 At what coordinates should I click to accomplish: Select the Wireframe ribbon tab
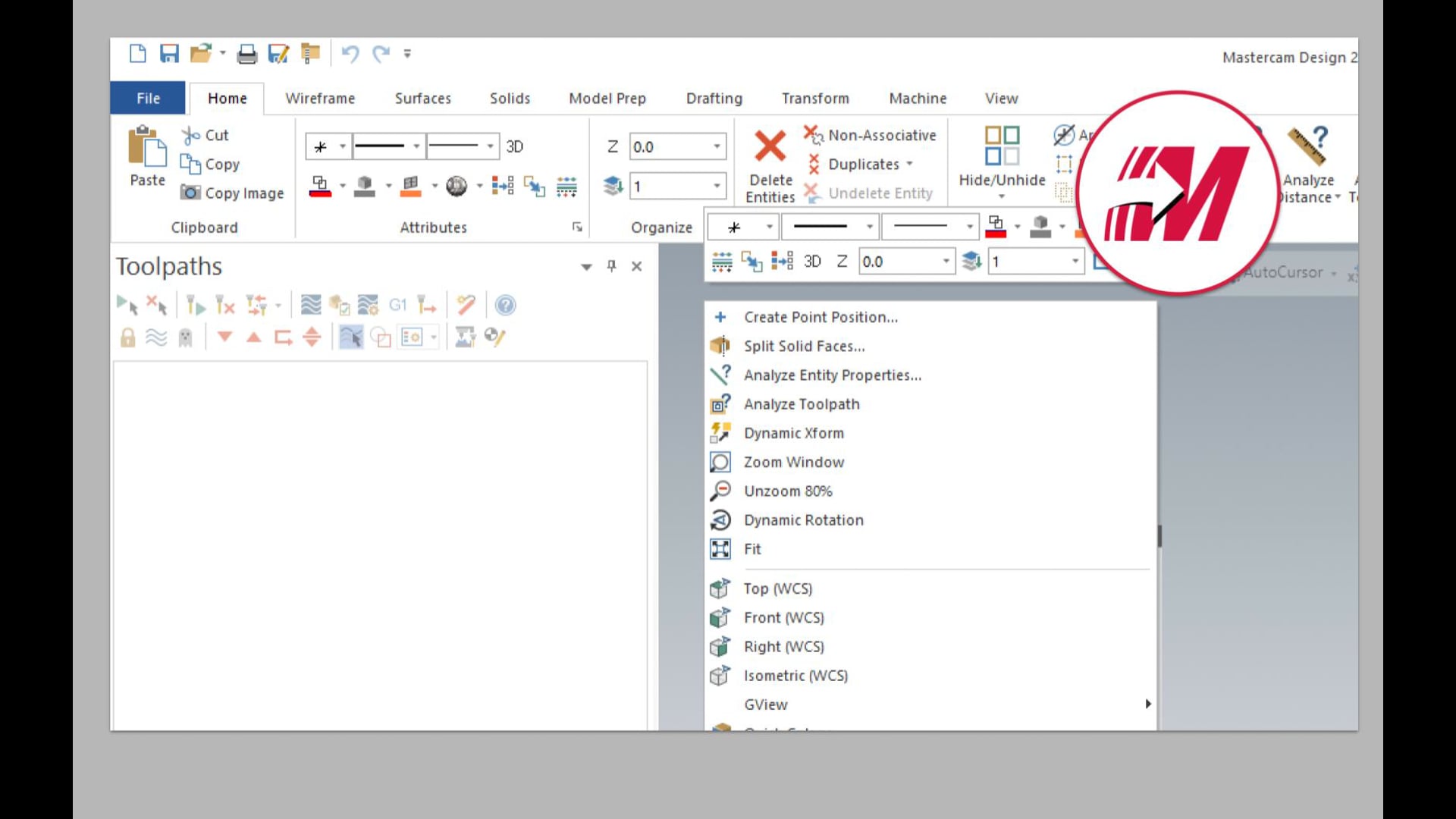pyautogui.click(x=320, y=98)
